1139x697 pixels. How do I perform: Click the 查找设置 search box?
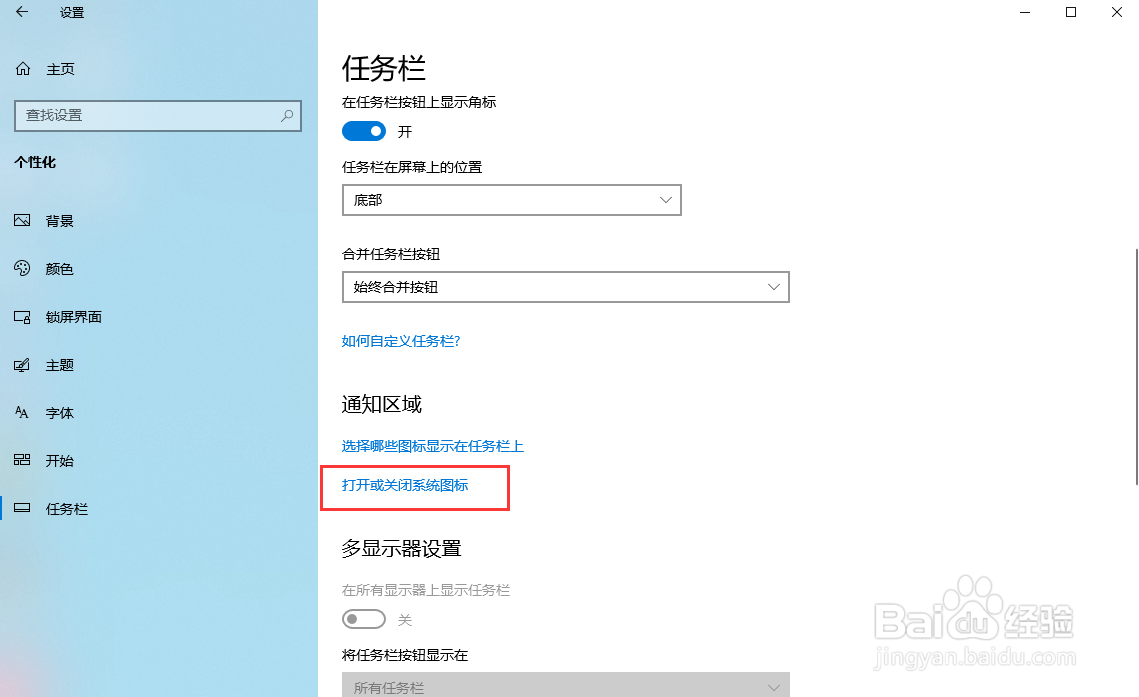(157, 116)
